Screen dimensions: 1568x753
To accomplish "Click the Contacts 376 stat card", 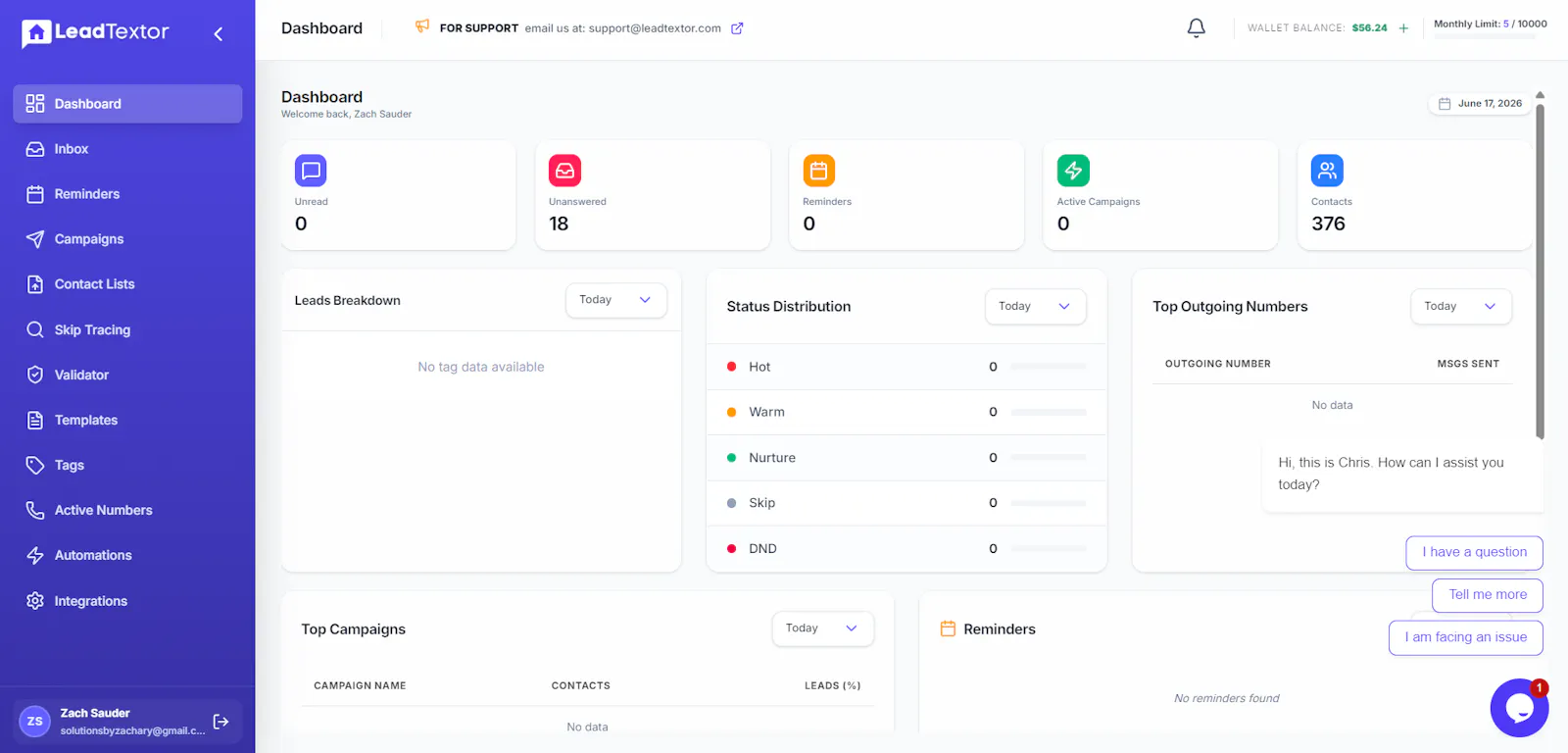I will pos(1414,195).
